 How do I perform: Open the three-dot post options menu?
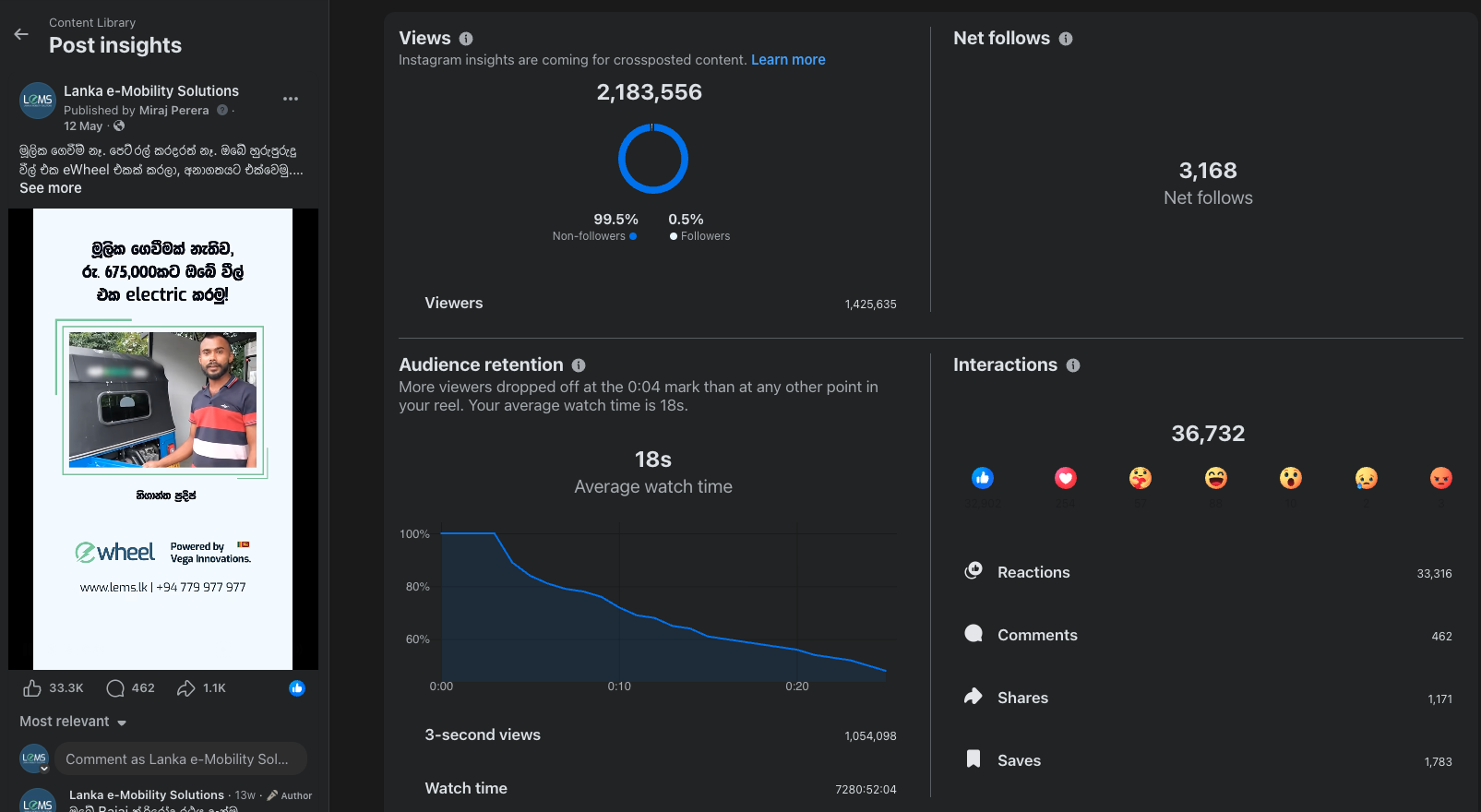point(291,99)
